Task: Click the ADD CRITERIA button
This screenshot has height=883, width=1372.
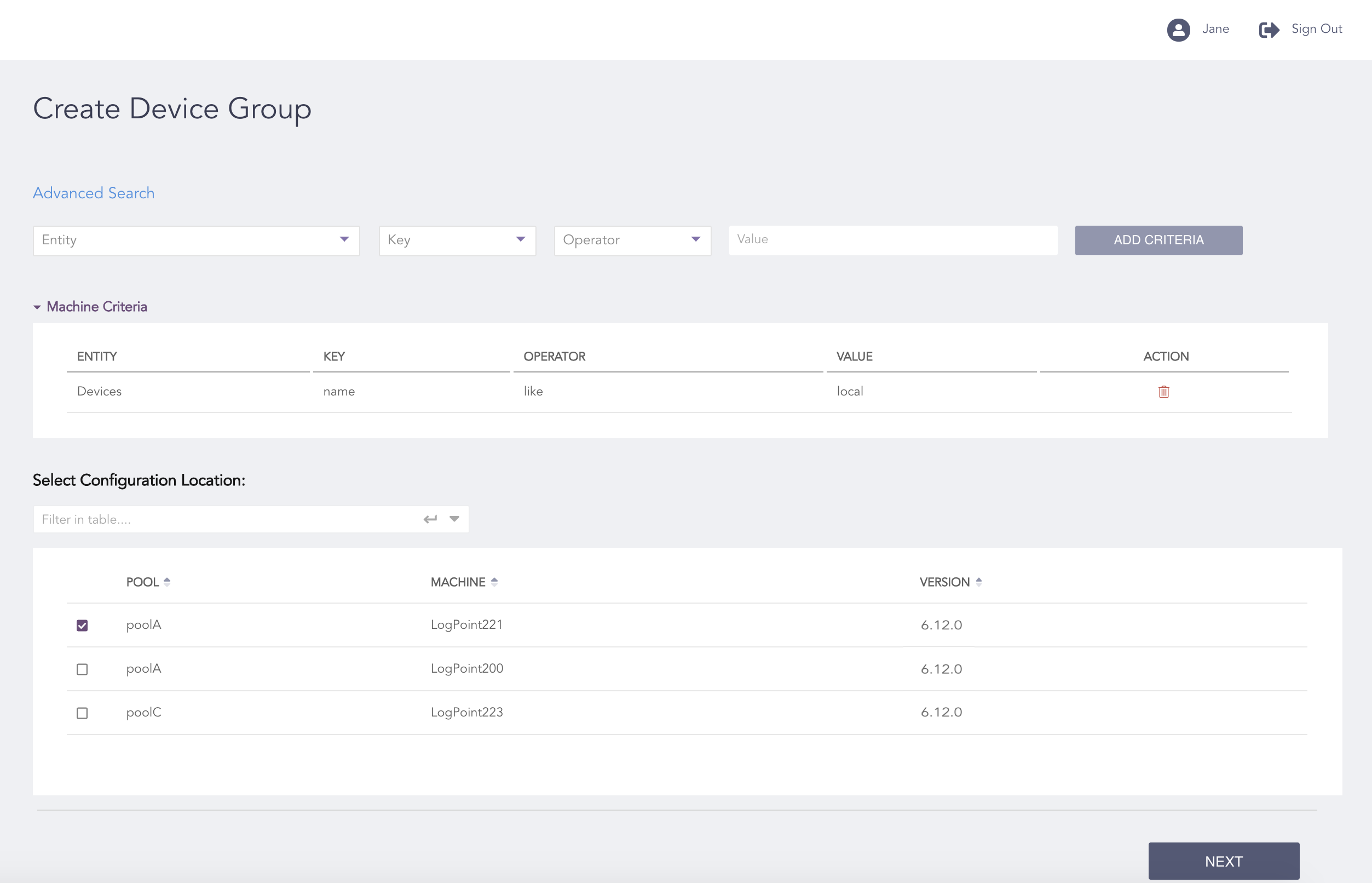Action: (1158, 240)
